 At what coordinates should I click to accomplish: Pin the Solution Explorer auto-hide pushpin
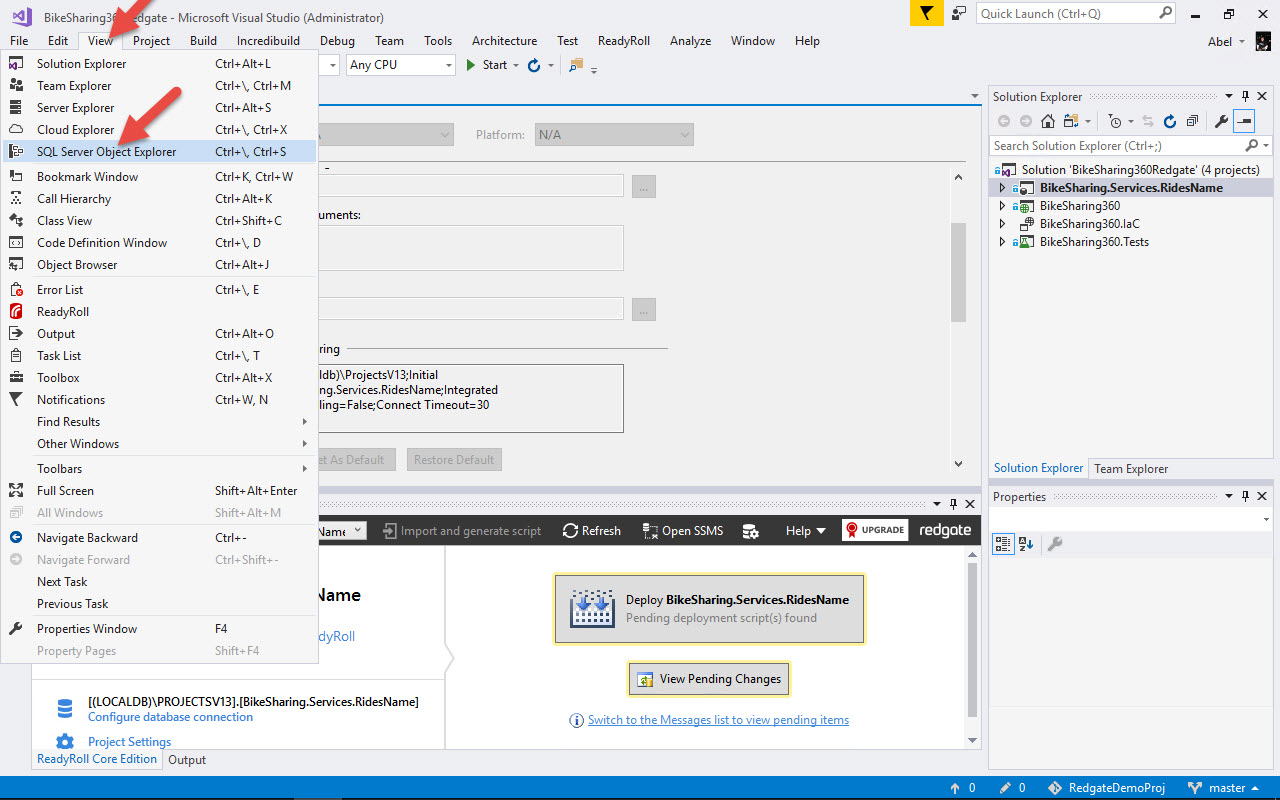[1245, 97]
